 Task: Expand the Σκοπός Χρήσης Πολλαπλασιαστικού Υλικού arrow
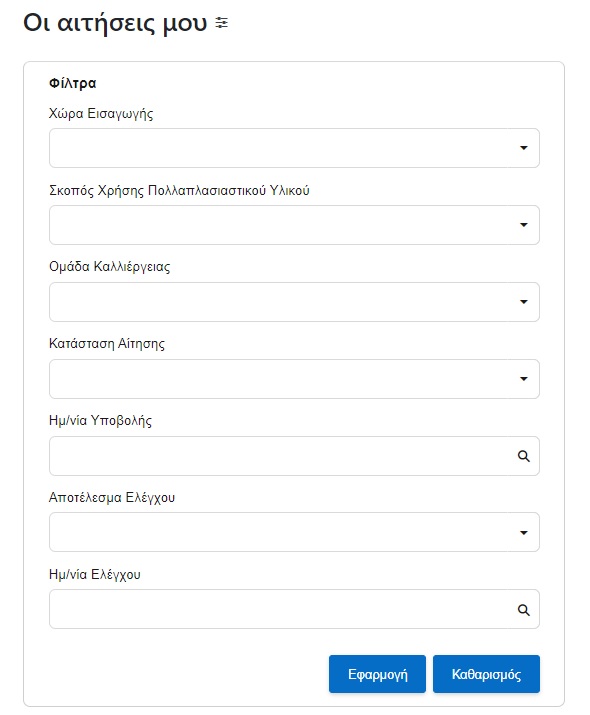[x=523, y=225]
